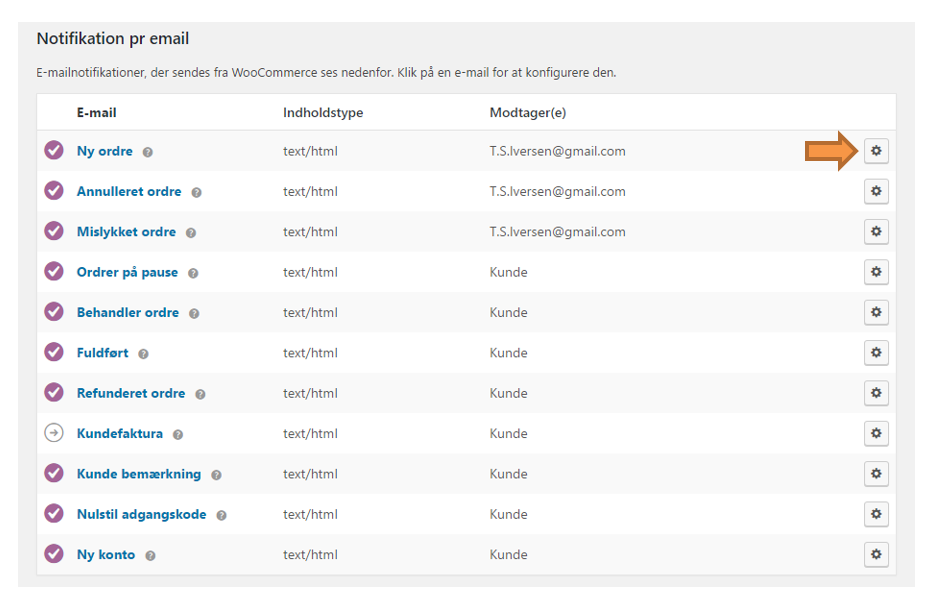This screenshot has width=934, height=604.
Task: Click text/html in Kundefaktura row
Action: [310, 434]
